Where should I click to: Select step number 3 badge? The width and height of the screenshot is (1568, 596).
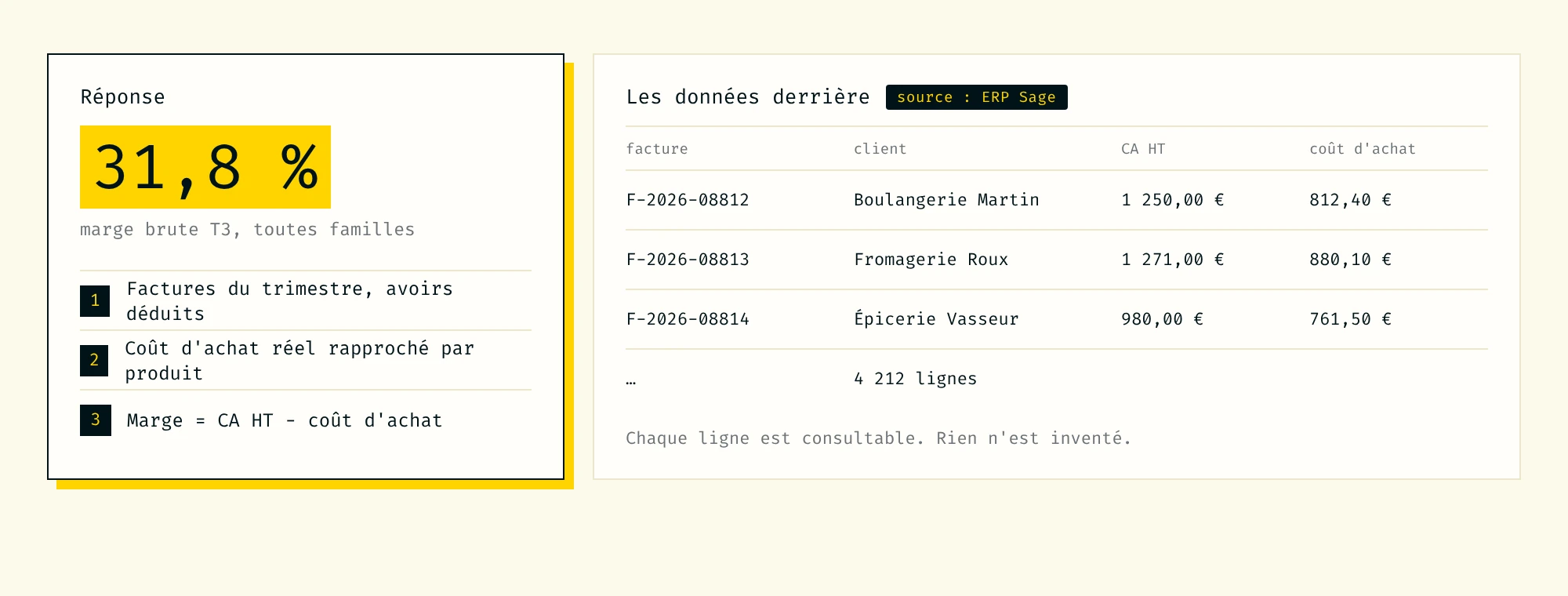[x=96, y=420]
